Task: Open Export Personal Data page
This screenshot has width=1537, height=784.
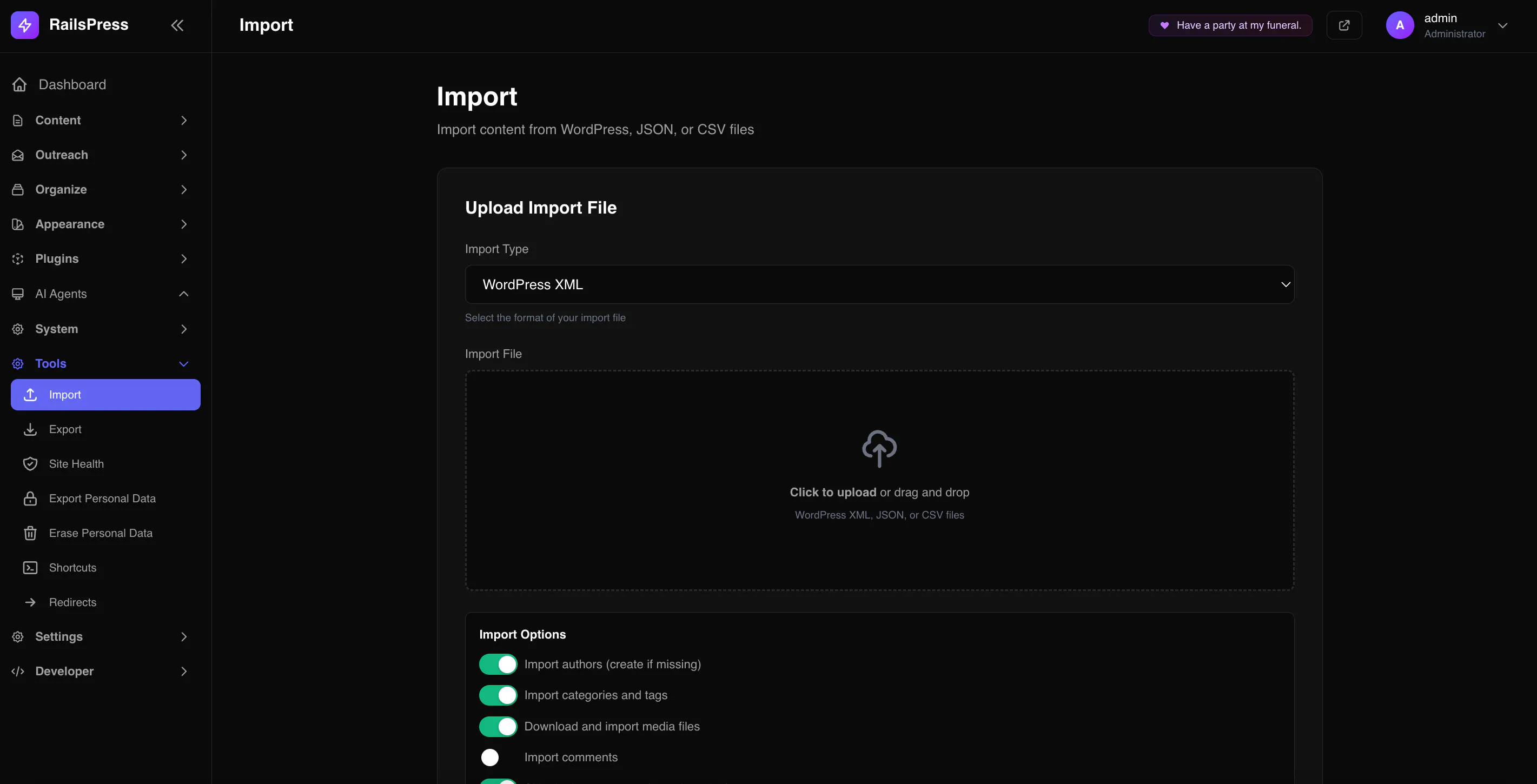Action: pyautogui.click(x=105, y=499)
